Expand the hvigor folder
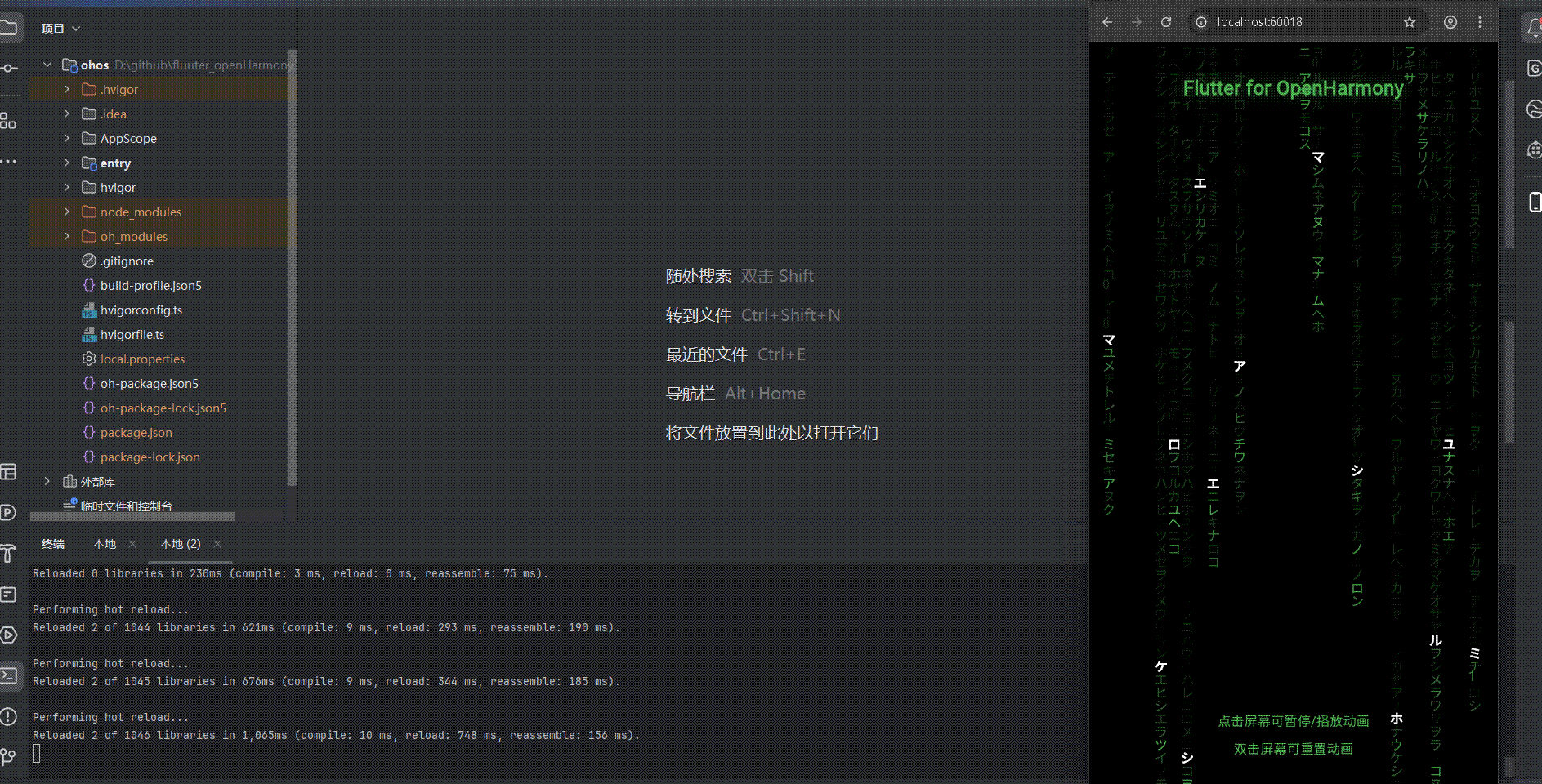1542x784 pixels. (x=67, y=187)
